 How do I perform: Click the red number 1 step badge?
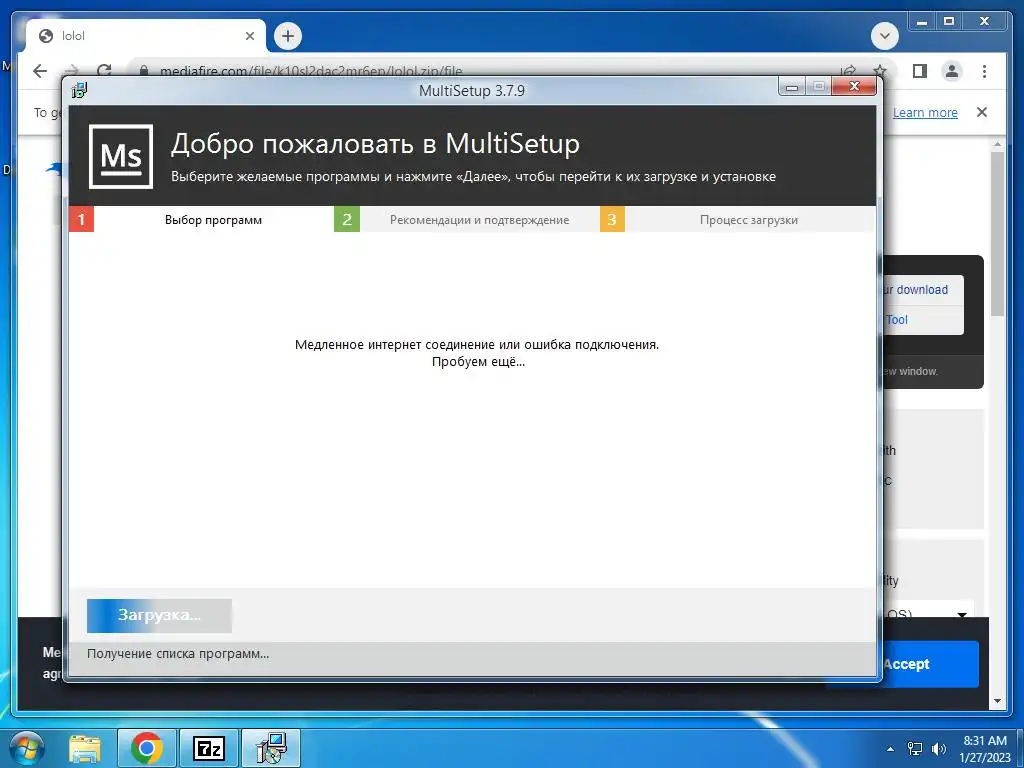82,219
